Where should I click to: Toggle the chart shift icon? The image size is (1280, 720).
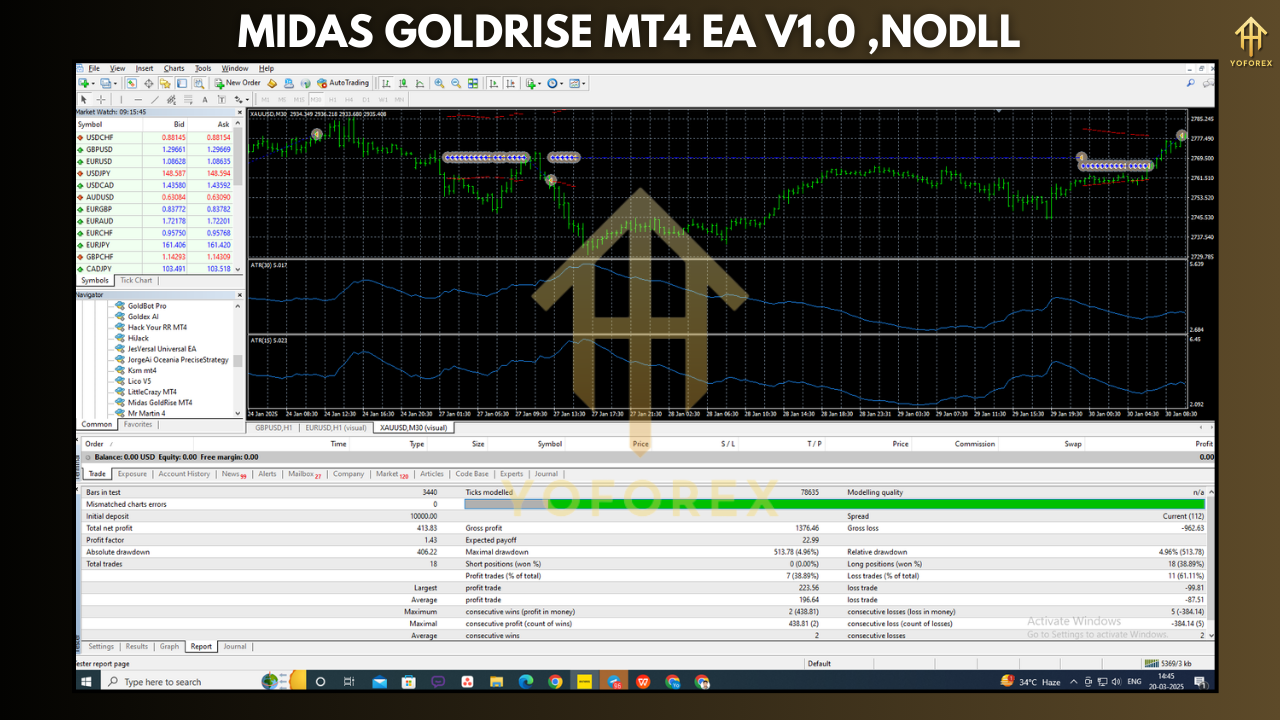(x=511, y=83)
